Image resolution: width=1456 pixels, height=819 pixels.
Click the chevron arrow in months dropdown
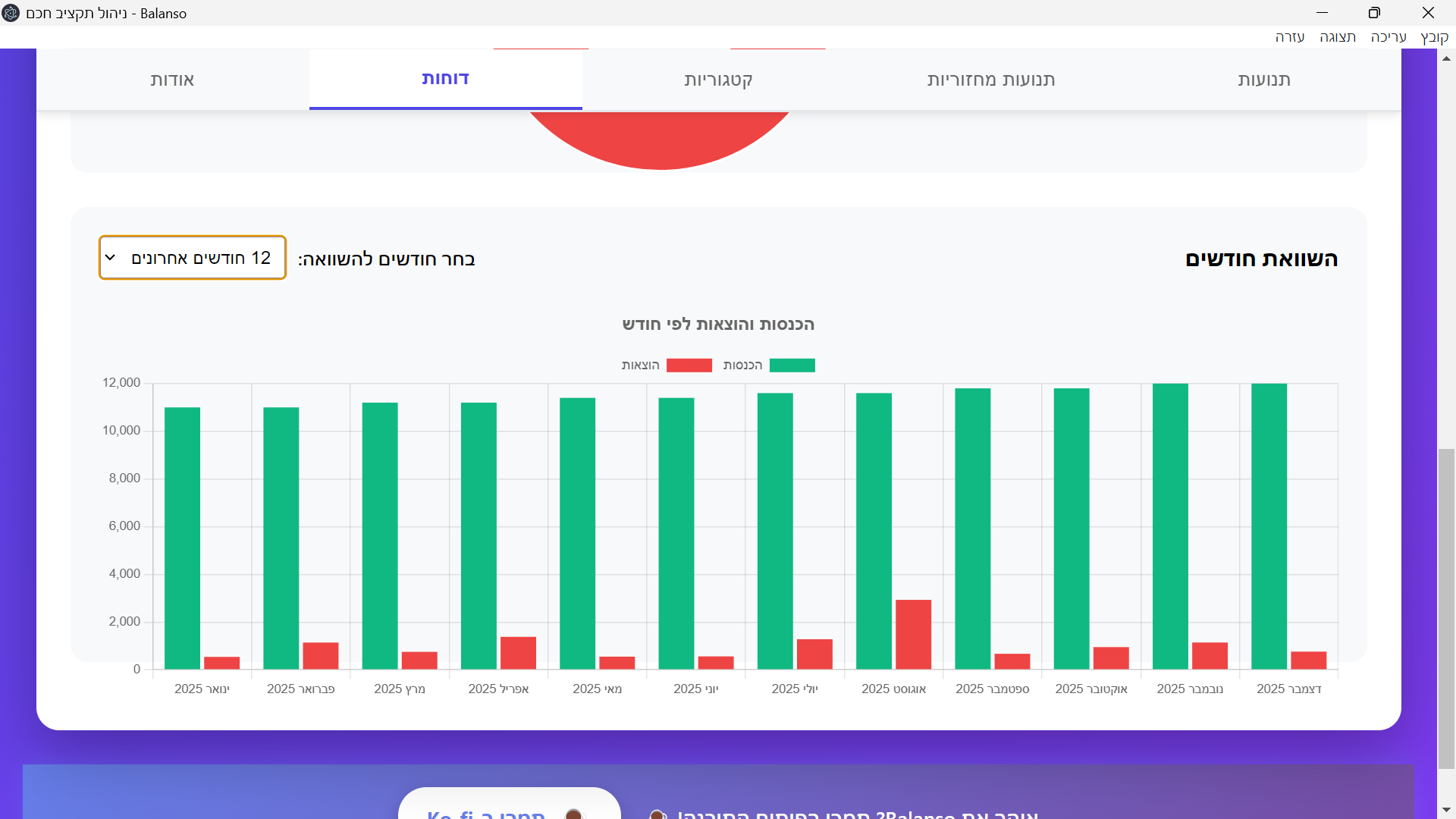tap(111, 258)
